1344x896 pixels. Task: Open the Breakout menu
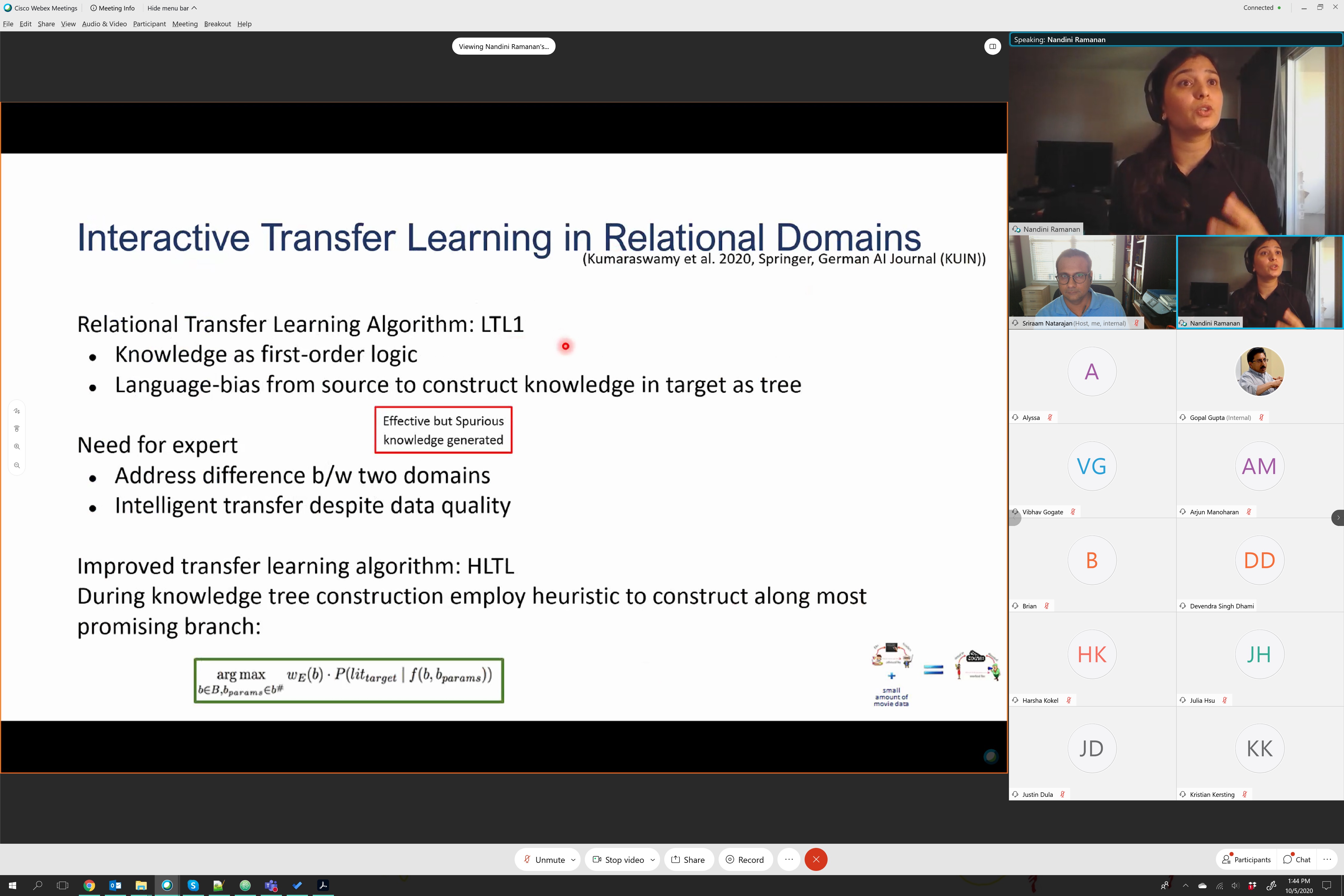[x=217, y=24]
